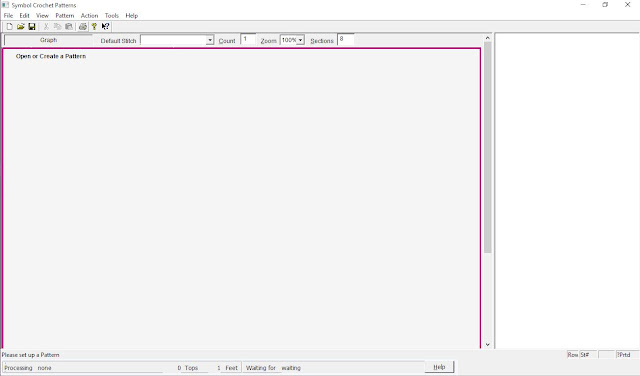Click the 'Row' status bar indicator

(573, 355)
